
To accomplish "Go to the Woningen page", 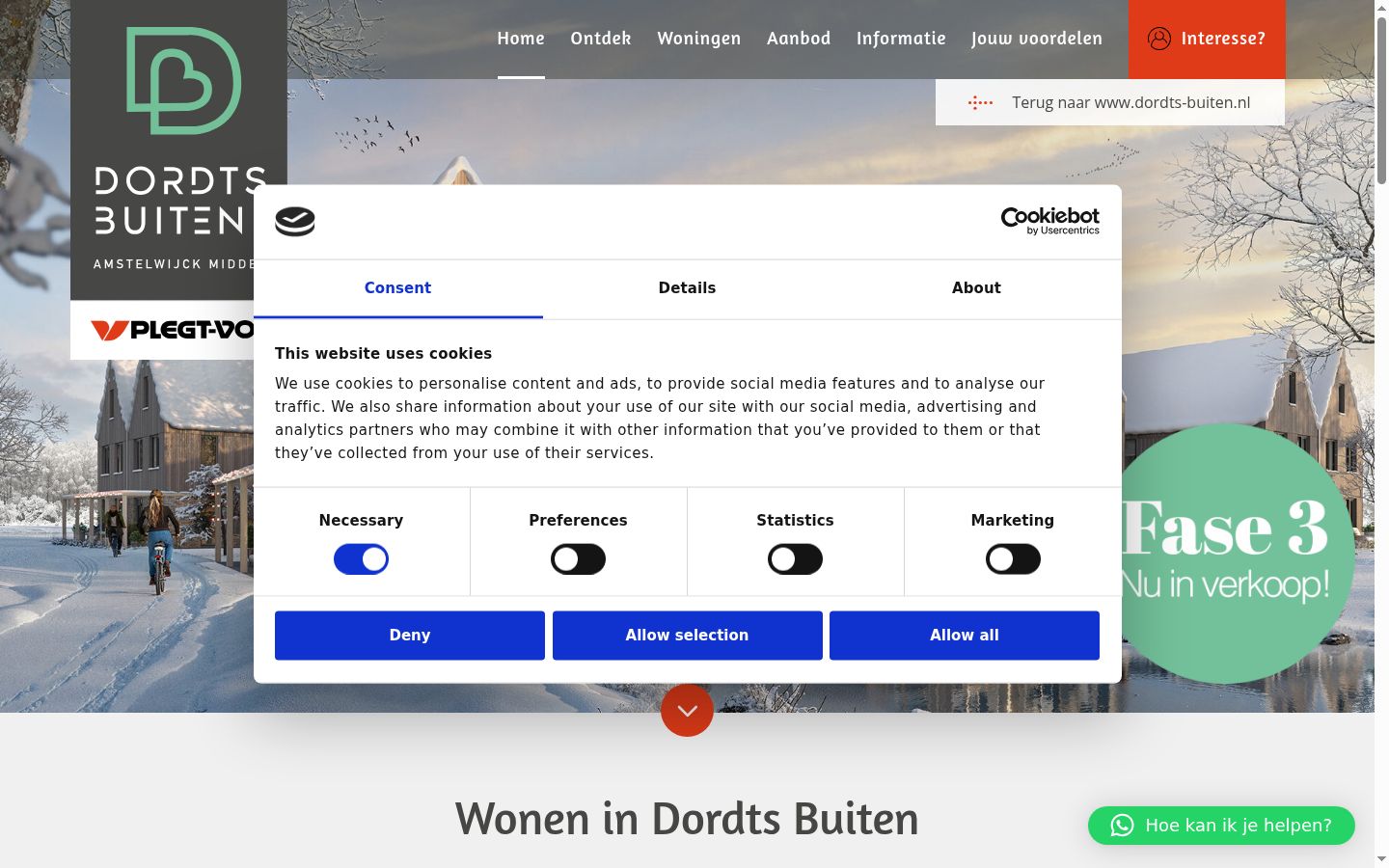I will [x=699, y=39].
